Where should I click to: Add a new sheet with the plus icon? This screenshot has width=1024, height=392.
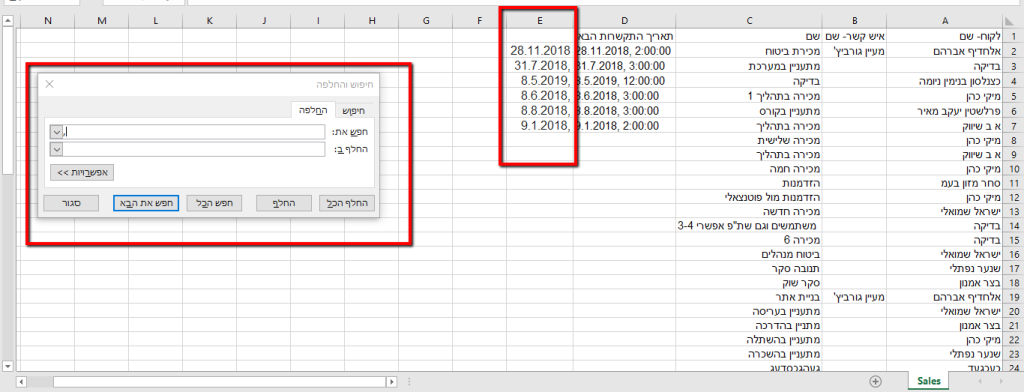875,381
